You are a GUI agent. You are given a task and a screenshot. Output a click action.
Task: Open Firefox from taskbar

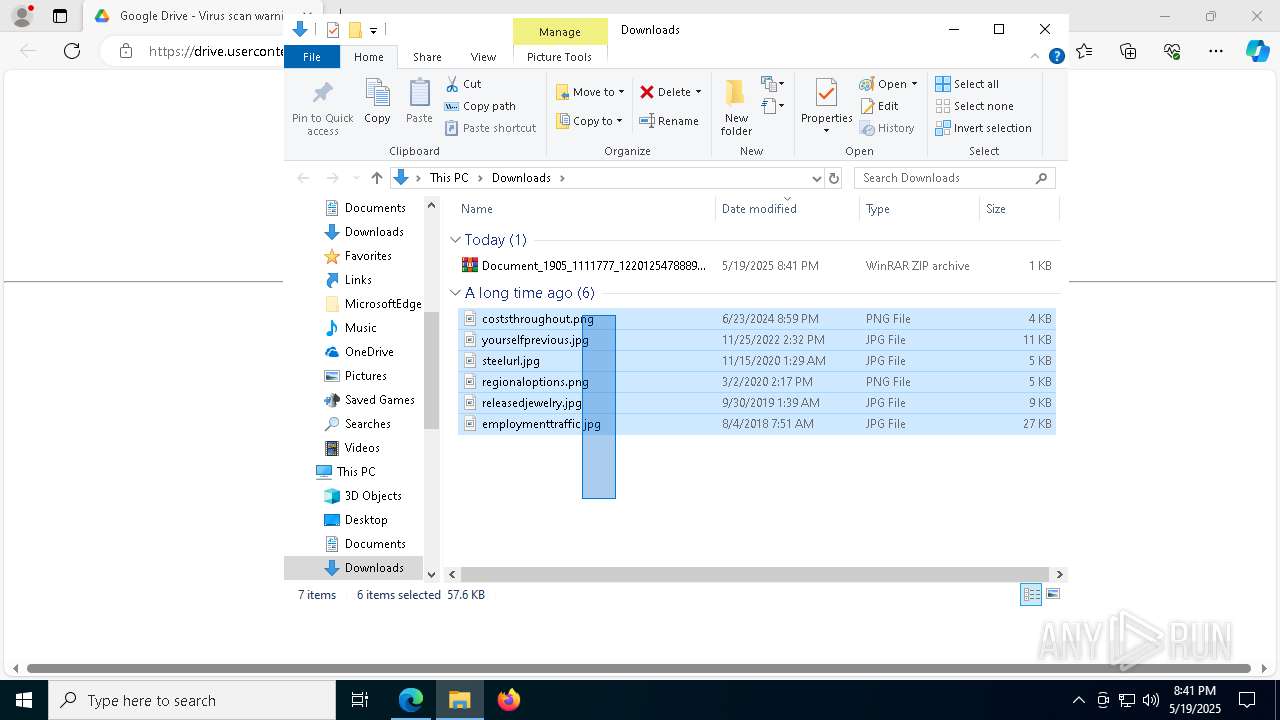coord(509,700)
